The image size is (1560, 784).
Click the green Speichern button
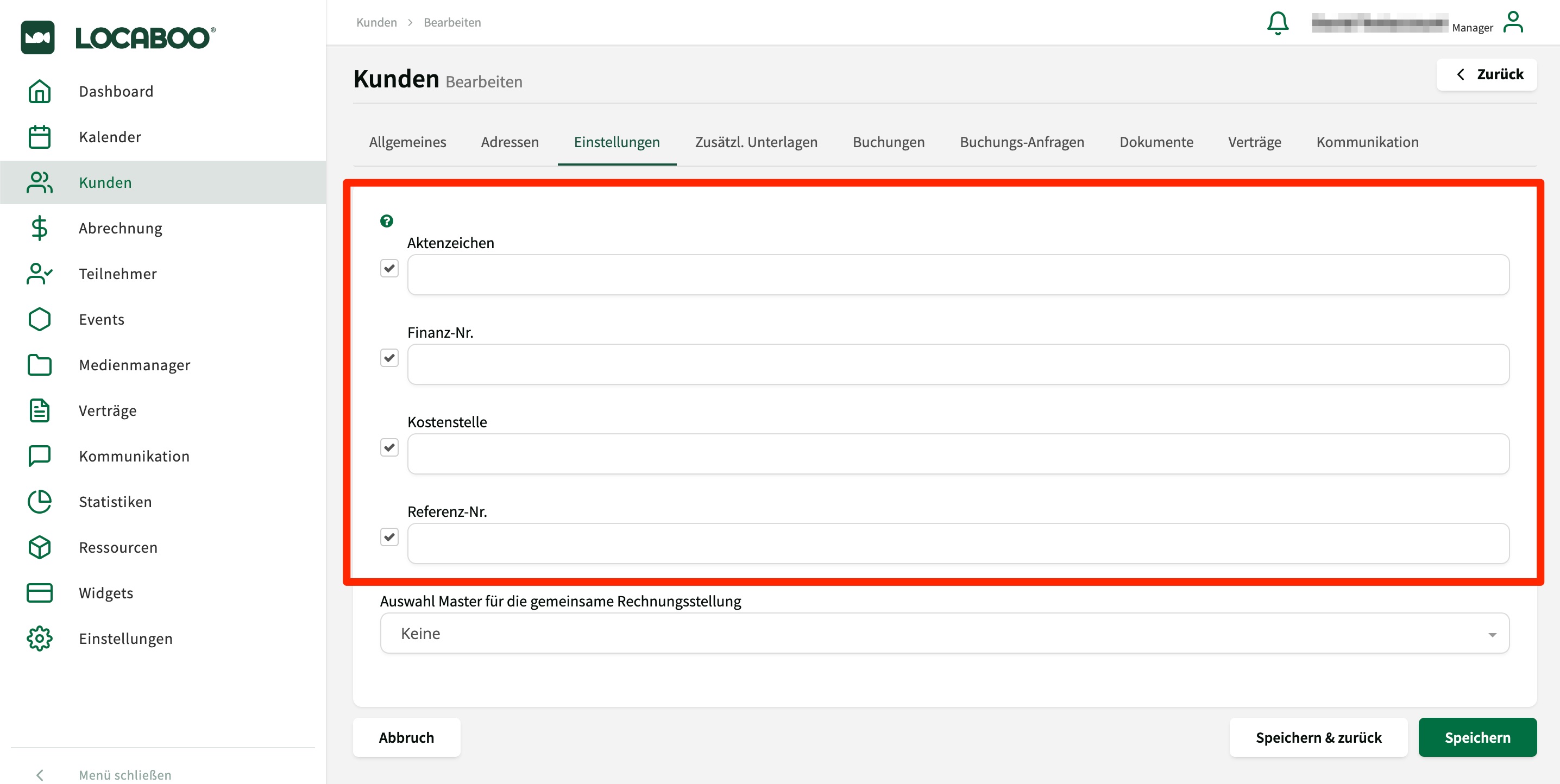[x=1477, y=737]
